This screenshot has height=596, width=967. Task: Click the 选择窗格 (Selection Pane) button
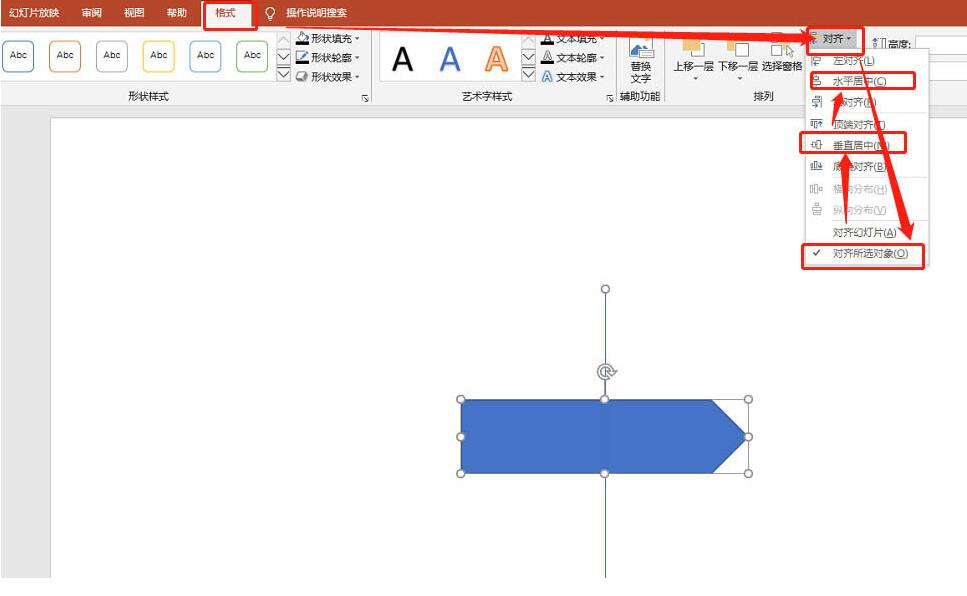coord(780,62)
